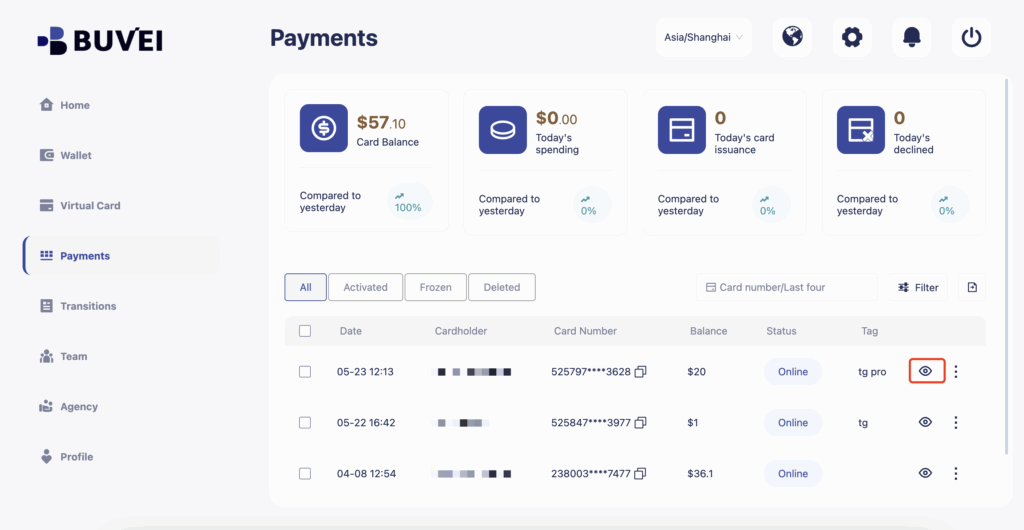This screenshot has width=1024, height=530.
Task: Focus the Card number/Last four search field
Action: click(x=786, y=287)
